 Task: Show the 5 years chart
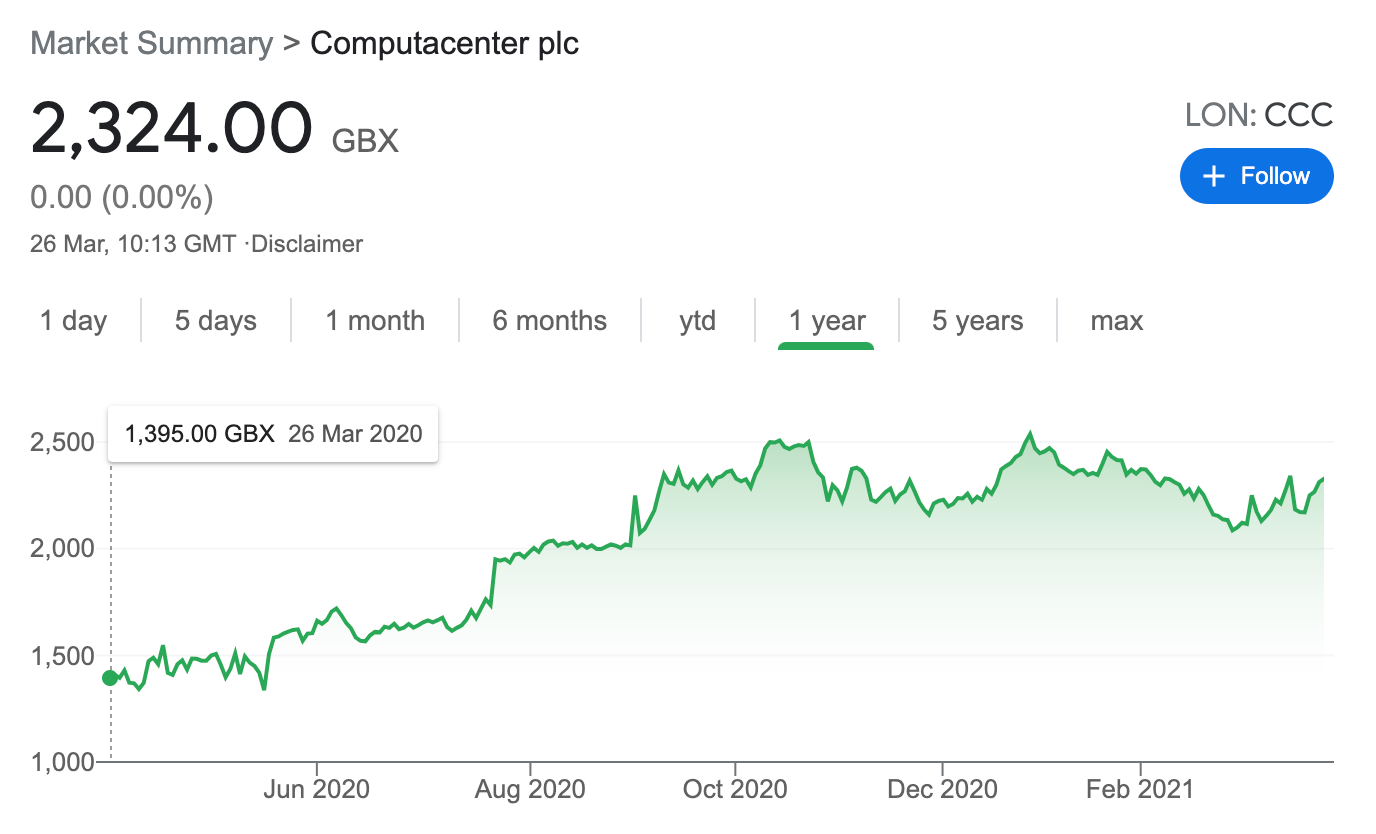[x=978, y=321]
